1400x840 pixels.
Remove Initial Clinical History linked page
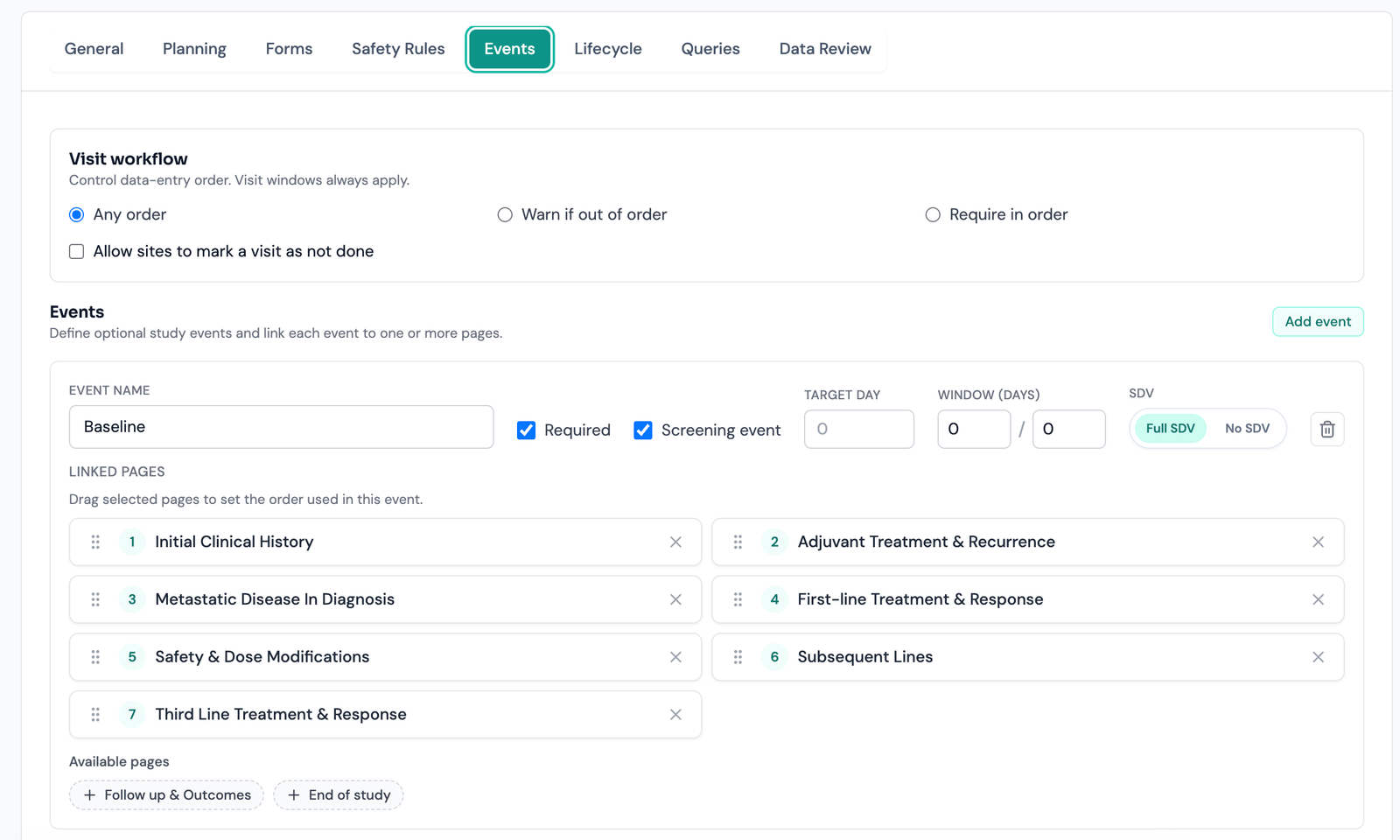[x=675, y=542]
